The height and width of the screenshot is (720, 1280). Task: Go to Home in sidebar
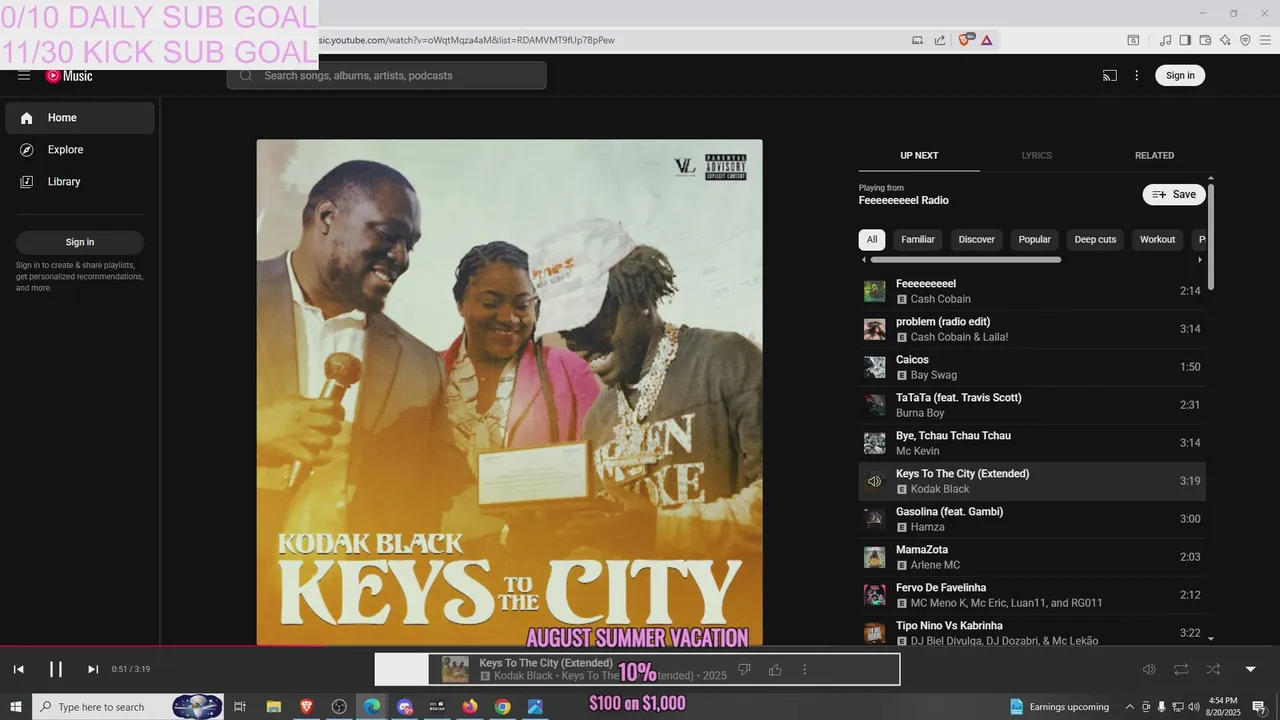tap(80, 118)
